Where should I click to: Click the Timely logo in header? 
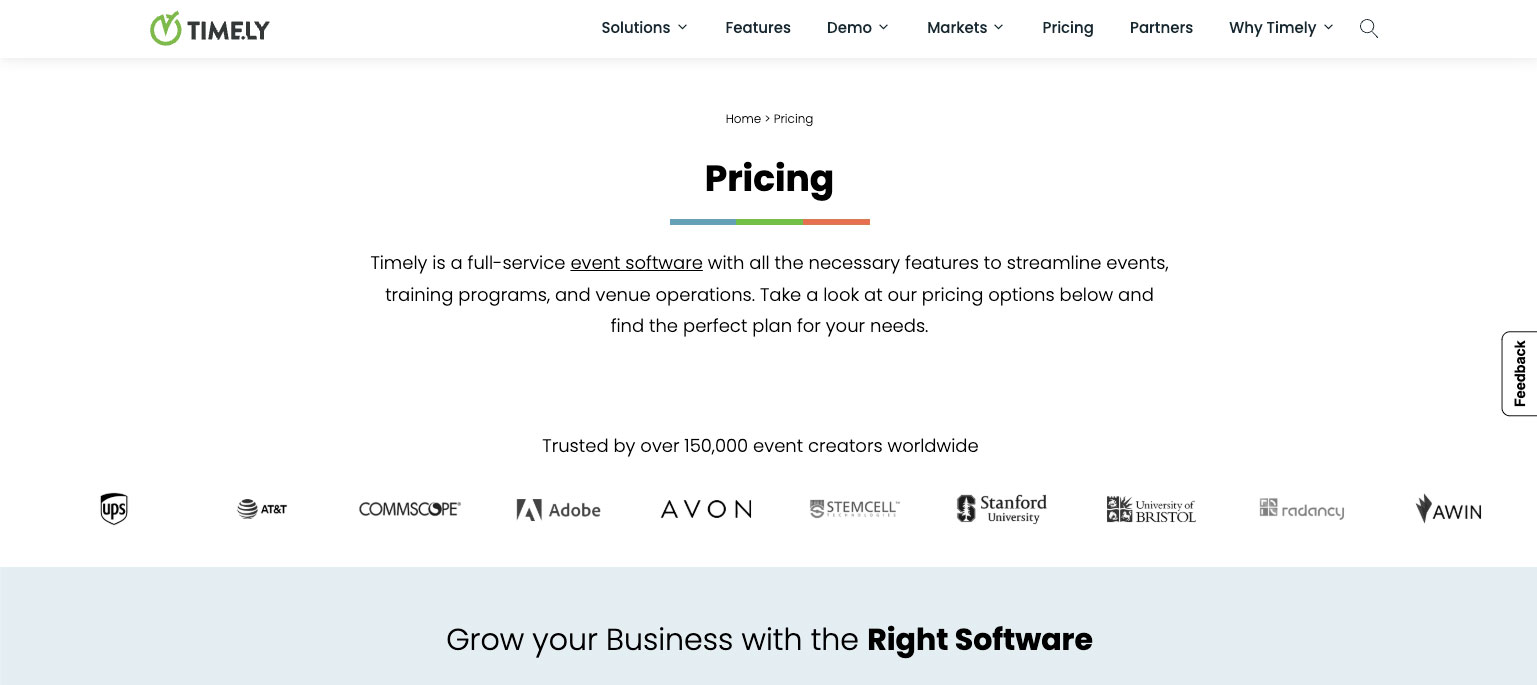(x=210, y=29)
